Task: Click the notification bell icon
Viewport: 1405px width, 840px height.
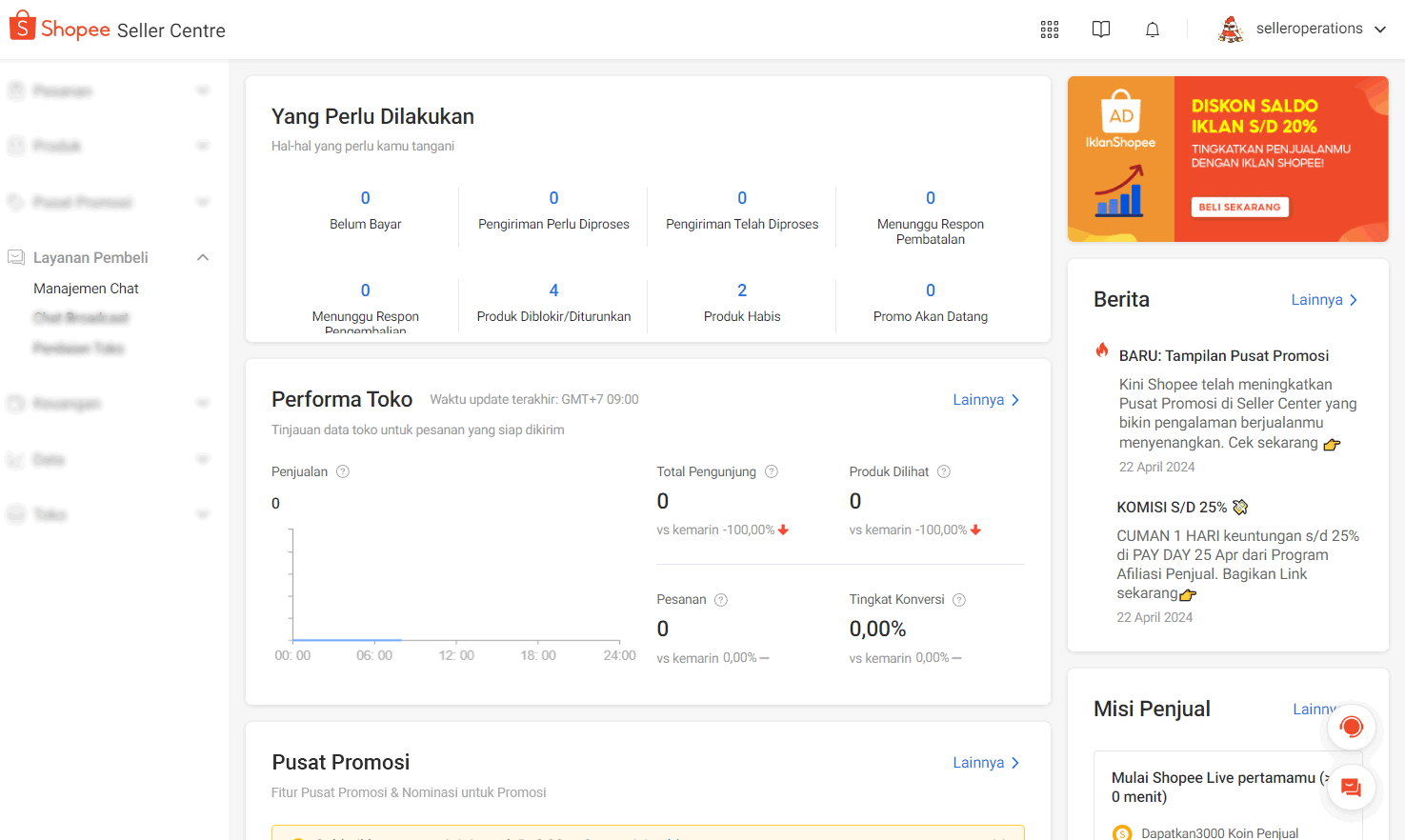Action: (1153, 30)
